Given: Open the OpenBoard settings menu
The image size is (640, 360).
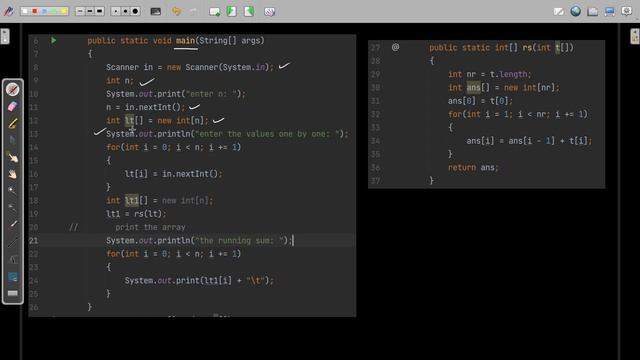Looking at the screenshot, I should [x=627, y=11].
